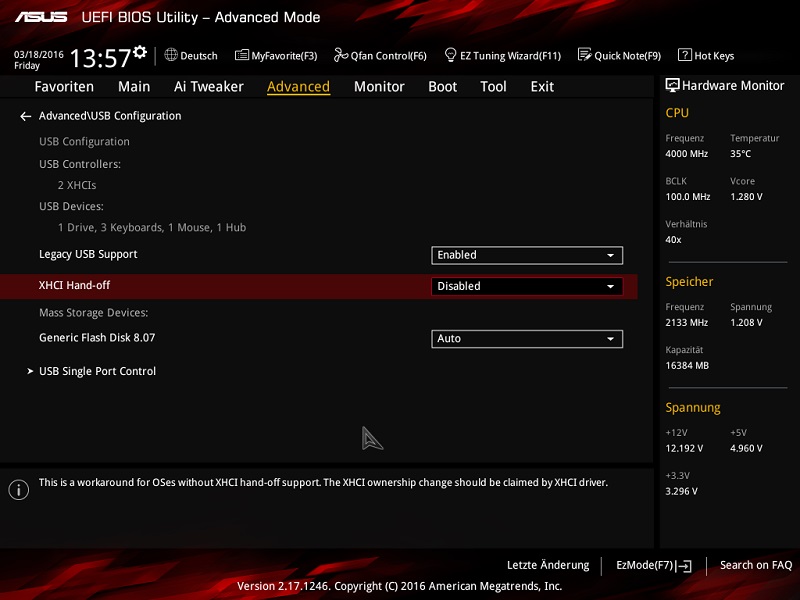Click '1 Drive, 3 Keyboards, 1 Mouse, 1 Hub'
The image size is (800, 600).
[152, 228]
